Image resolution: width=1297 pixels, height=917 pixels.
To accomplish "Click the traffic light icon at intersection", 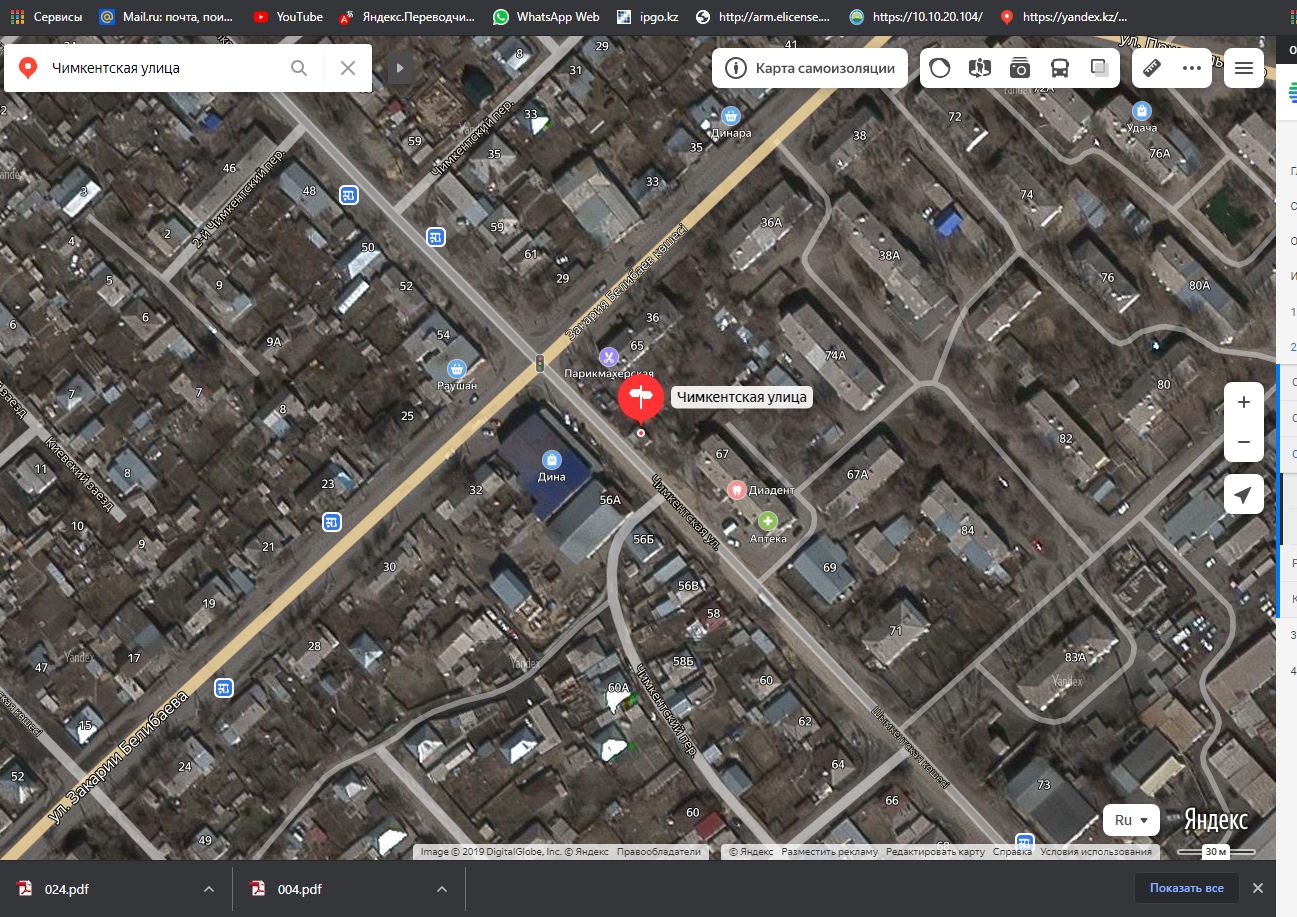I will click(x=540, y=363).
